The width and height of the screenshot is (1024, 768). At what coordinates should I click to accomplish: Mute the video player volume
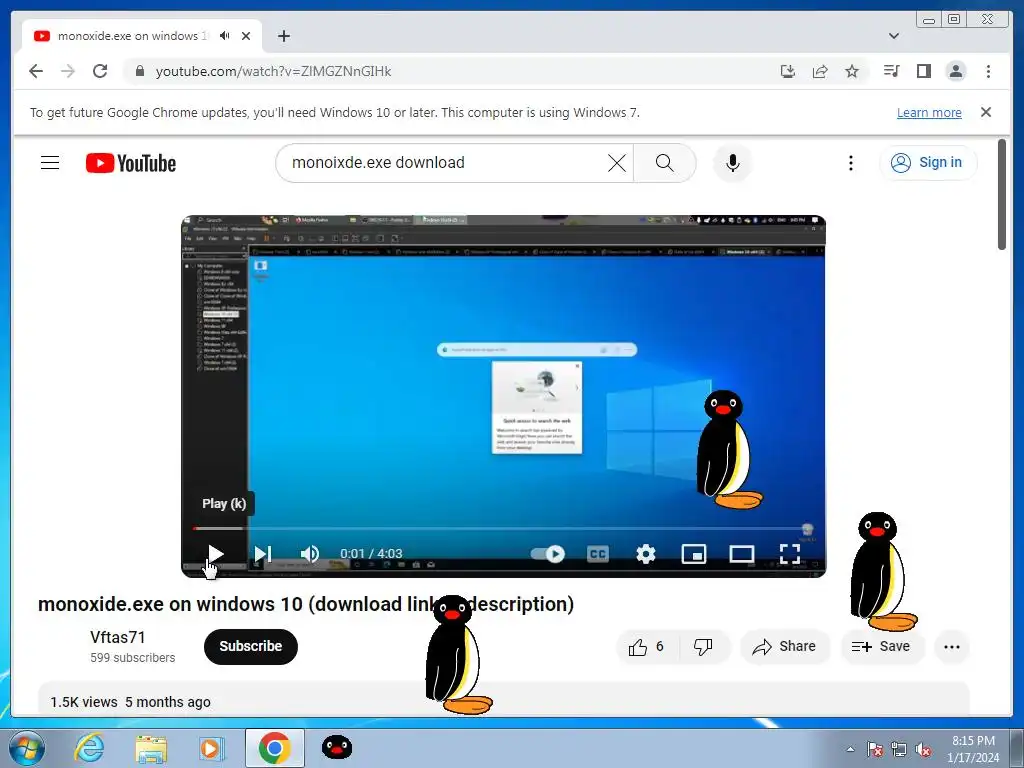coord(310,554)
